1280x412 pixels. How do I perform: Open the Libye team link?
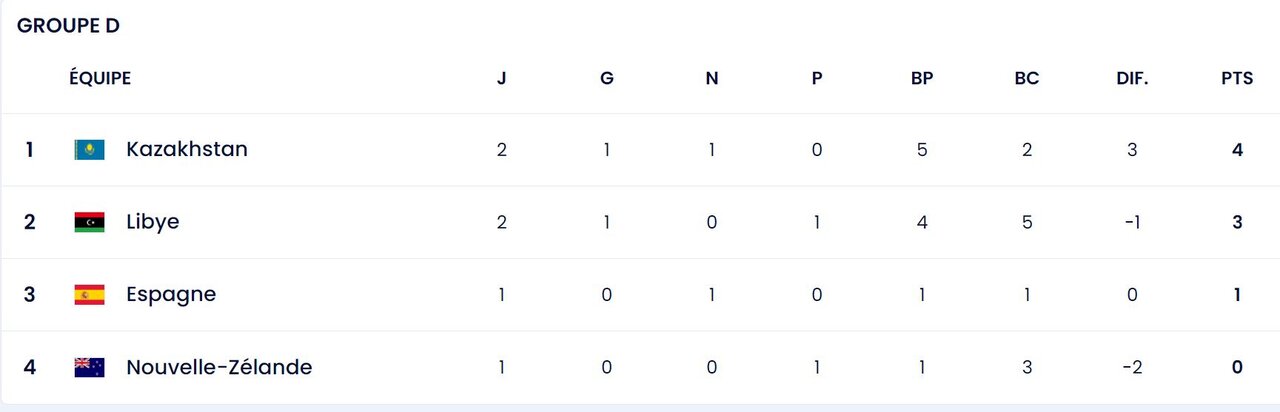pos(153,222)
